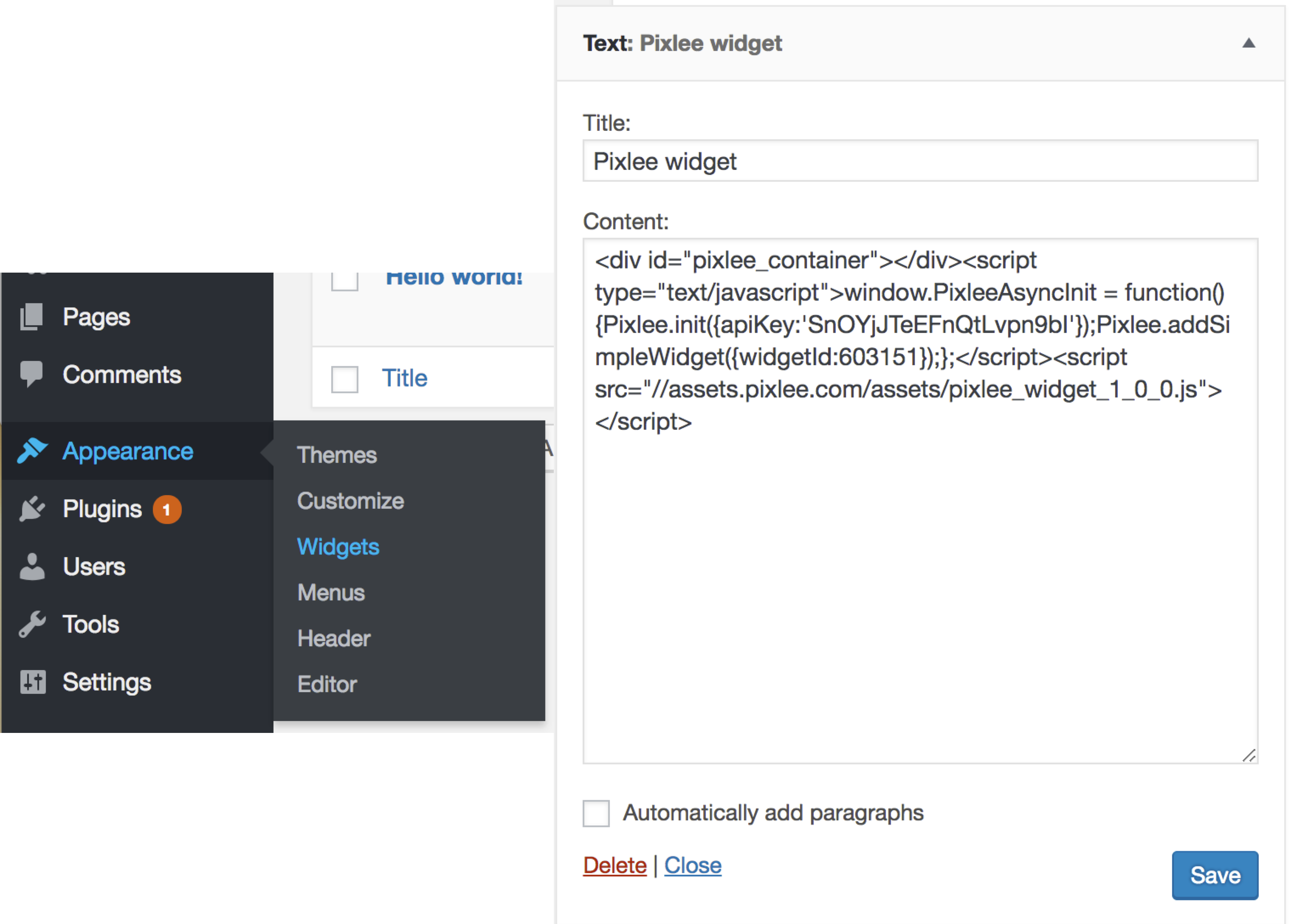Click the Plugins plug icon
Viewport: 1291px width, 924px height.
click(32, 509)
